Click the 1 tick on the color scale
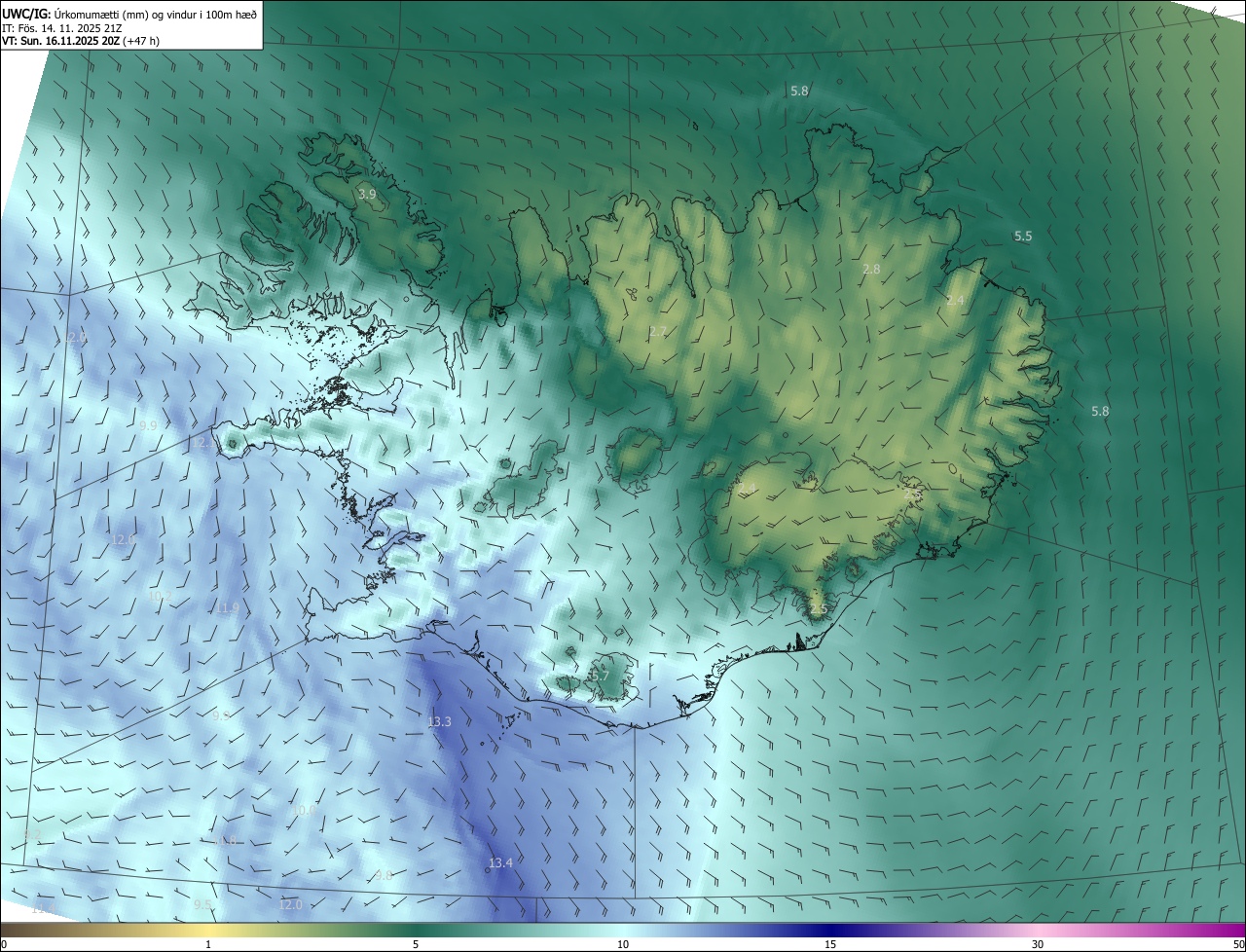Image resolution: width=1246 pixels, height=952 pixels. (208, 944)
